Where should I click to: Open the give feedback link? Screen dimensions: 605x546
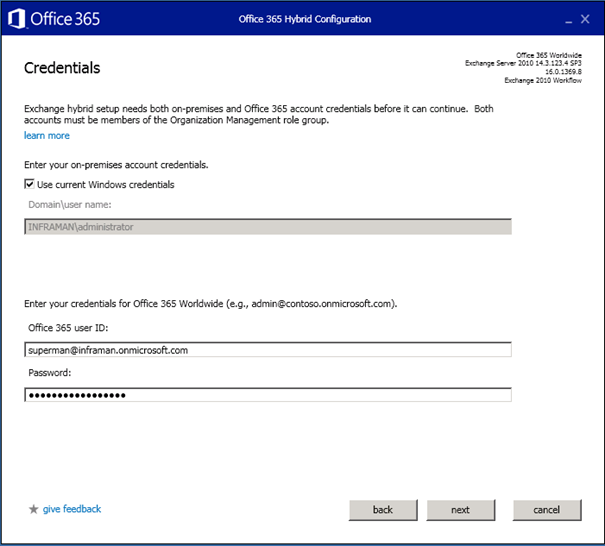(72, 509)
